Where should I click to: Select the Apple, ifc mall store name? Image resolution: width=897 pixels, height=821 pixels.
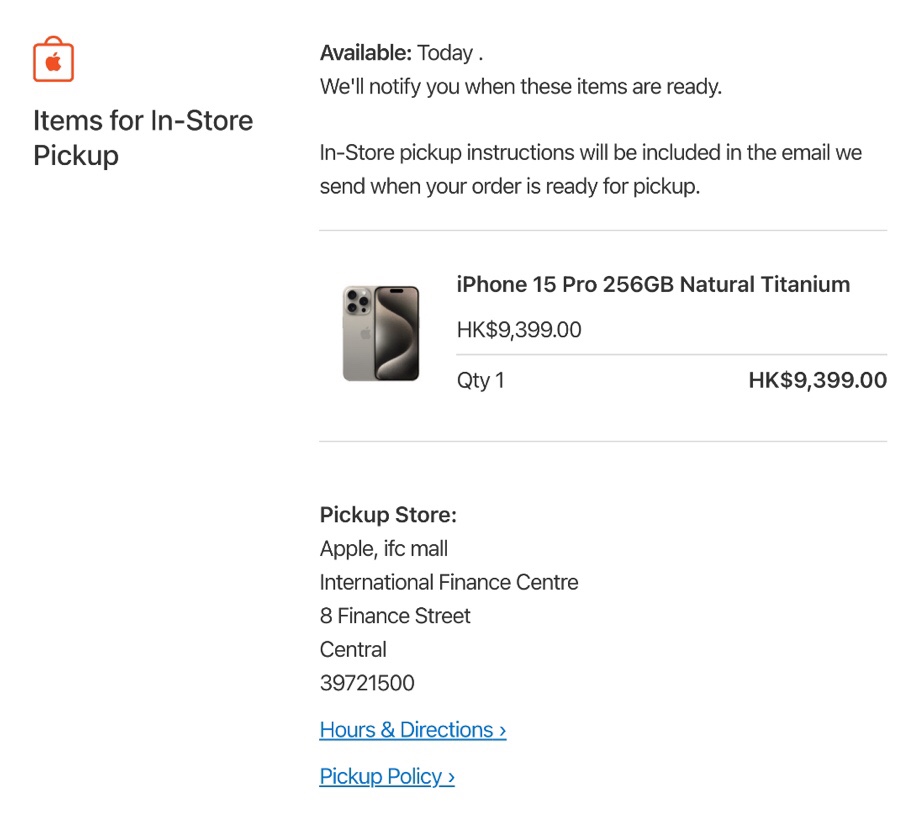pyautogui.click(x=383, y=548)
